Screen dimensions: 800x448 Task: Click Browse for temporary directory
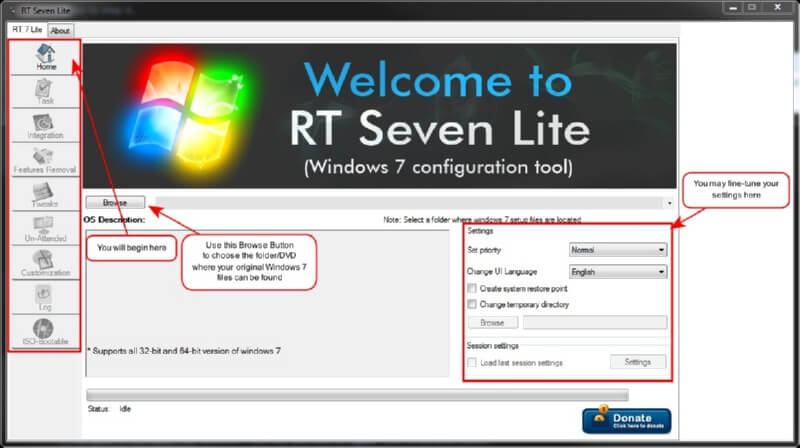pos(492,322)
